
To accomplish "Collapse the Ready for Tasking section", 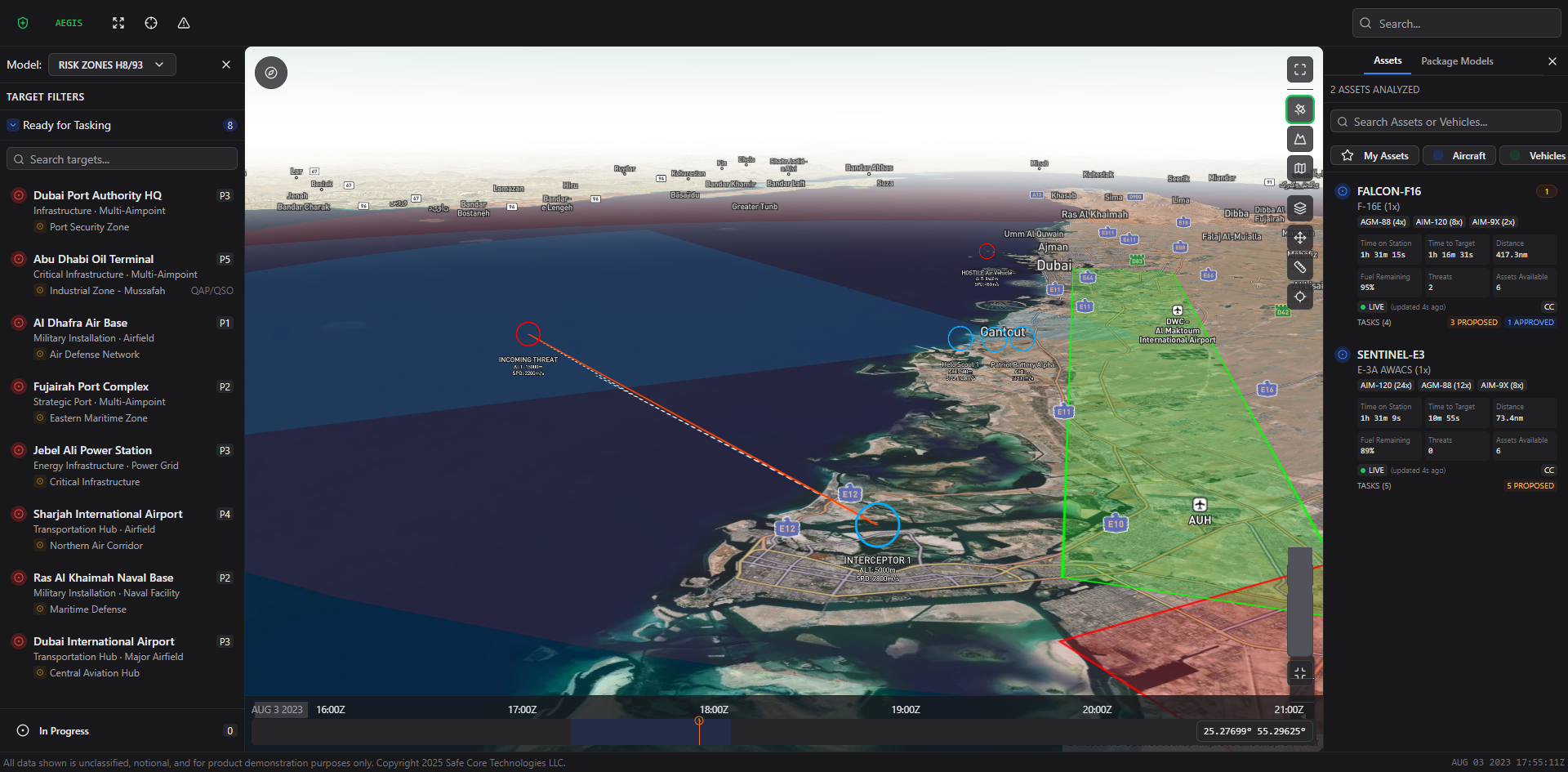I will pyautogui.click(x=13, y=125).
